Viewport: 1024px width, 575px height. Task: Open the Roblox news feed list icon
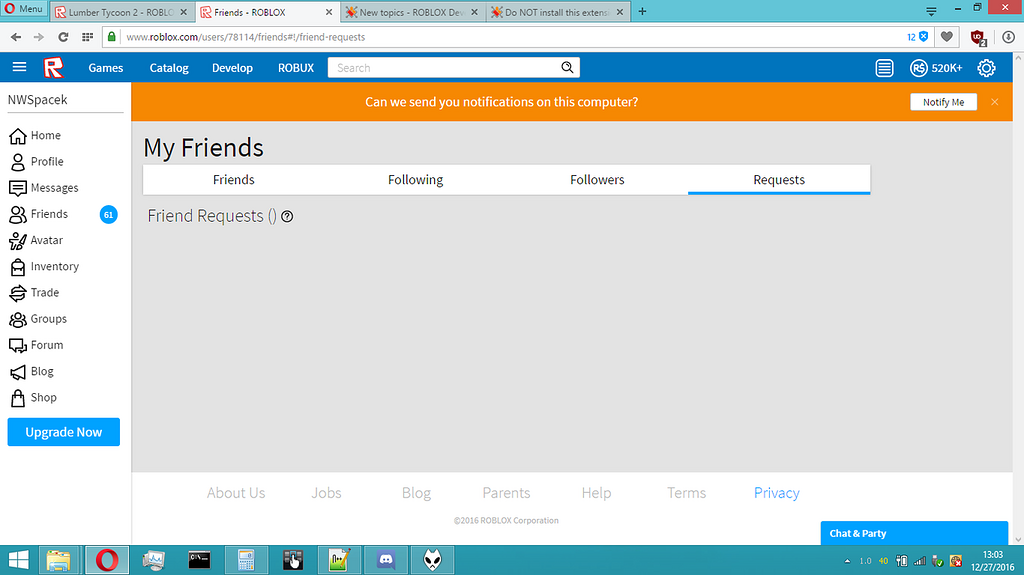(884, 67)
